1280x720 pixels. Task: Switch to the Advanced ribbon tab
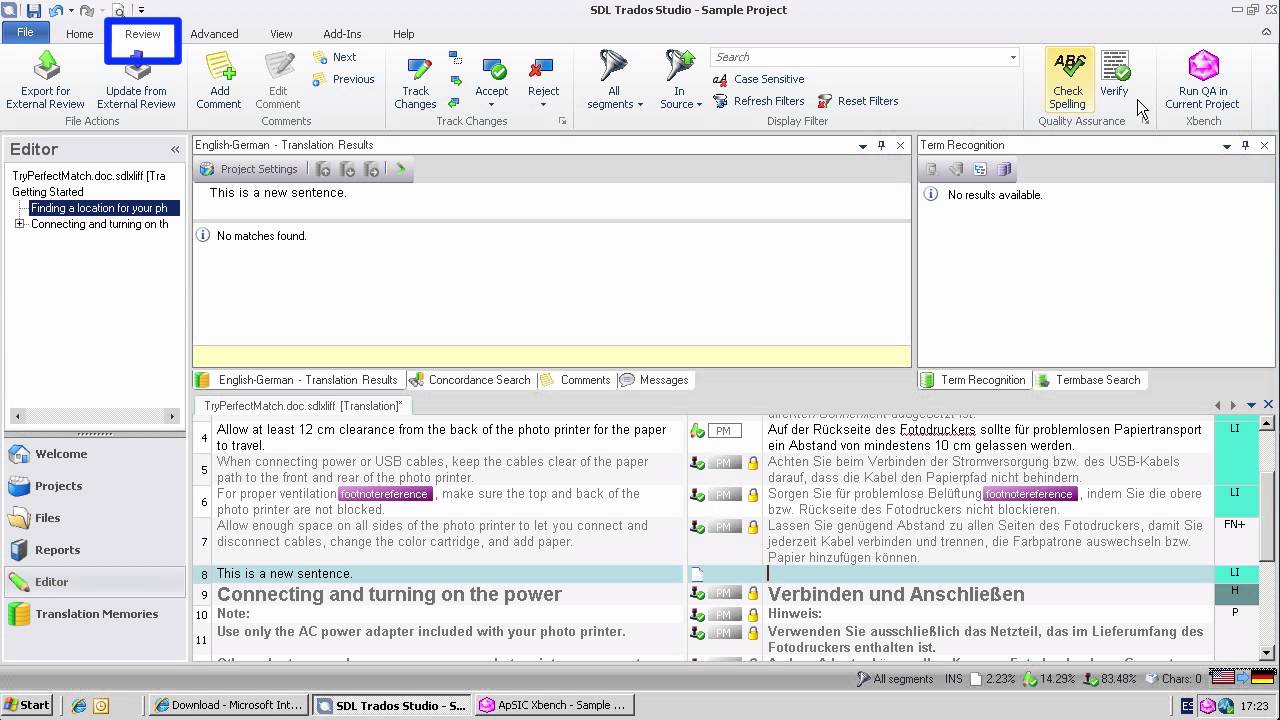214,34
